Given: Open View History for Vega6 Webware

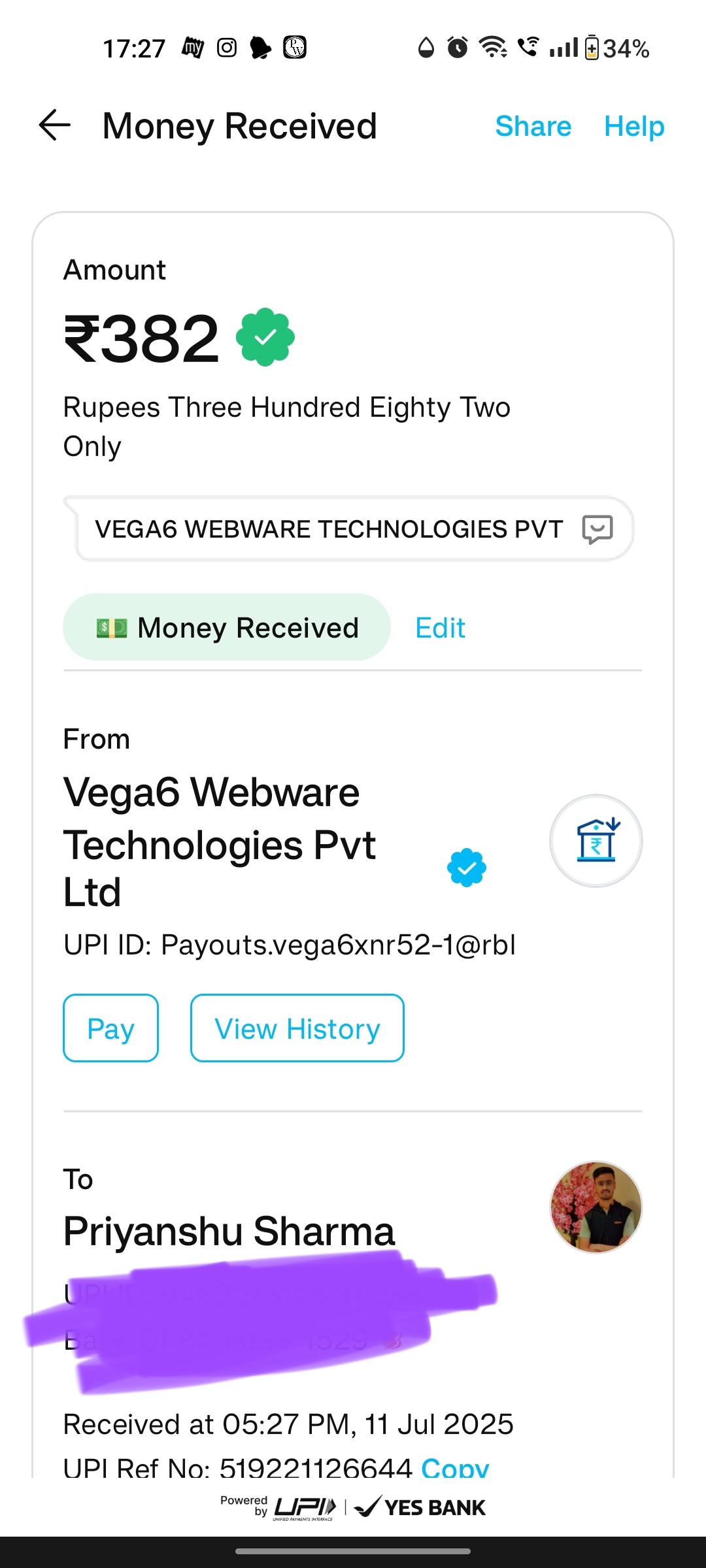Looking at the screenshot, I should (x=297, y=1028).
